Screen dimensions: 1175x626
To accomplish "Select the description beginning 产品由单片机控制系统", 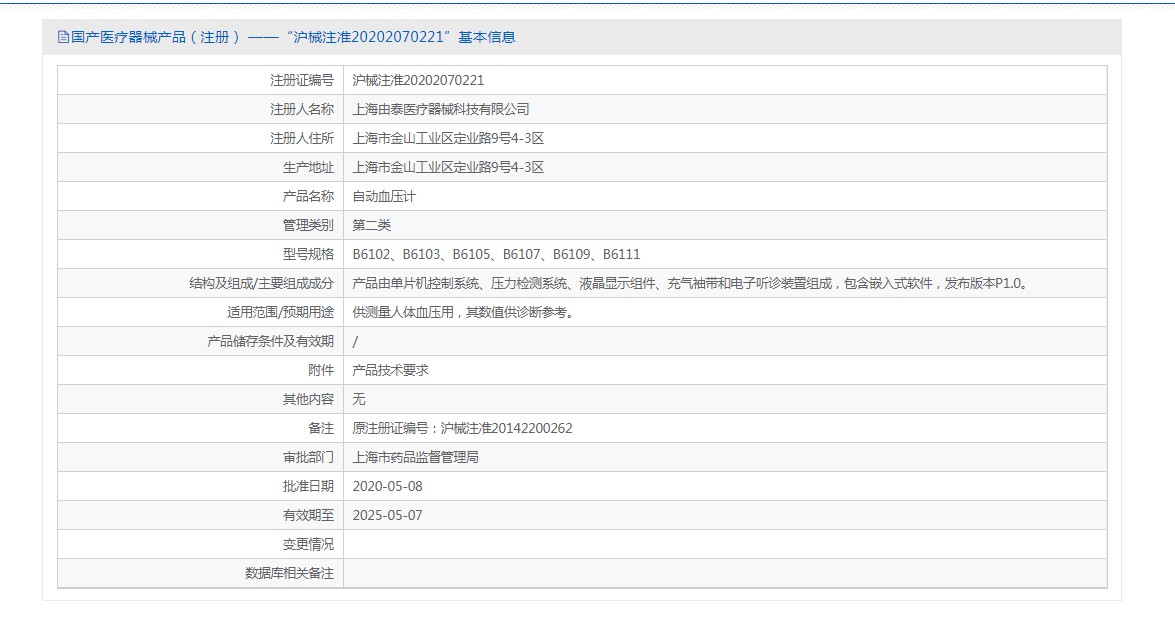I will pos(692,283).
